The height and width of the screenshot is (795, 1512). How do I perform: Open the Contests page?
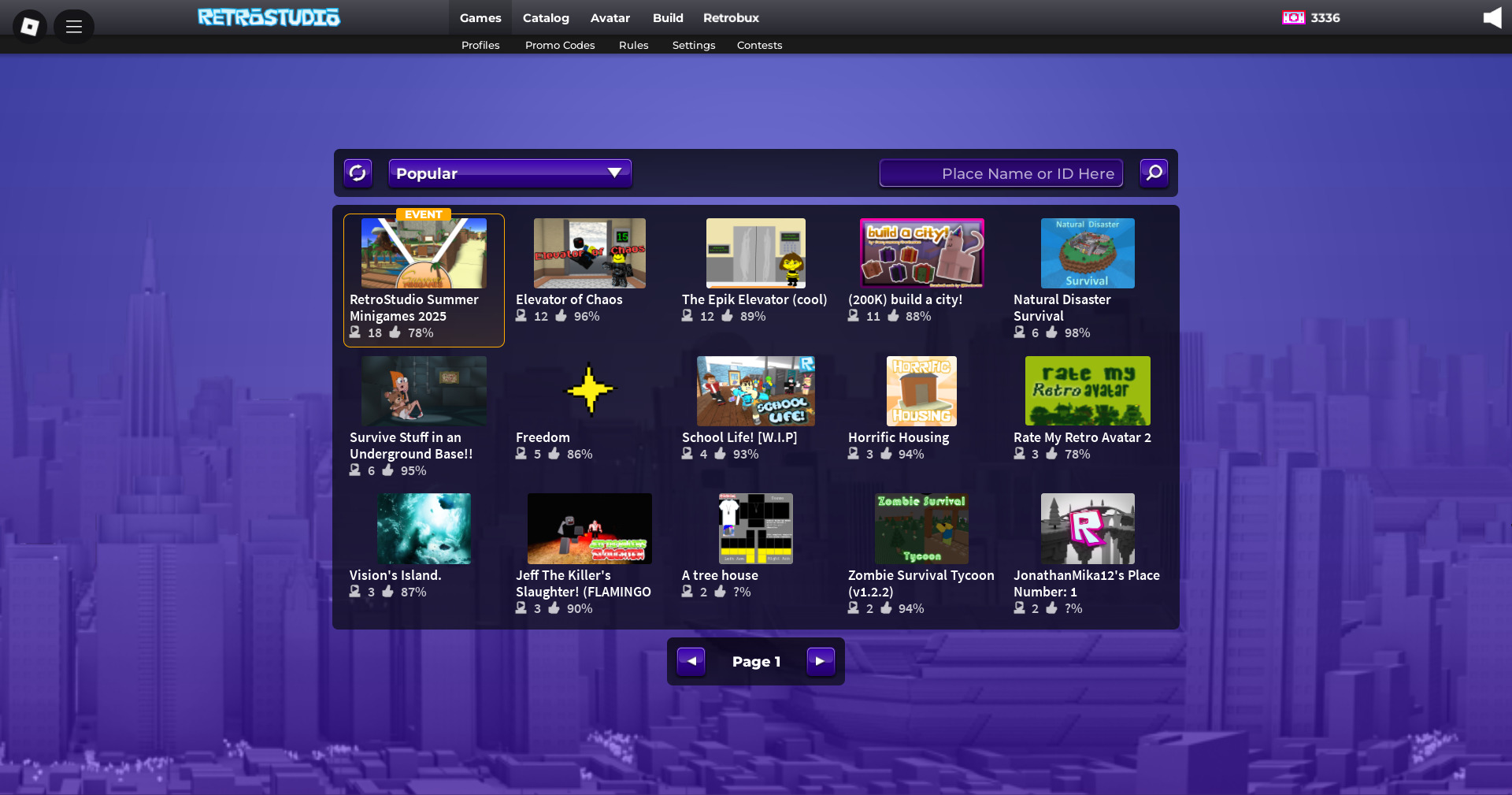coord(760,45)
